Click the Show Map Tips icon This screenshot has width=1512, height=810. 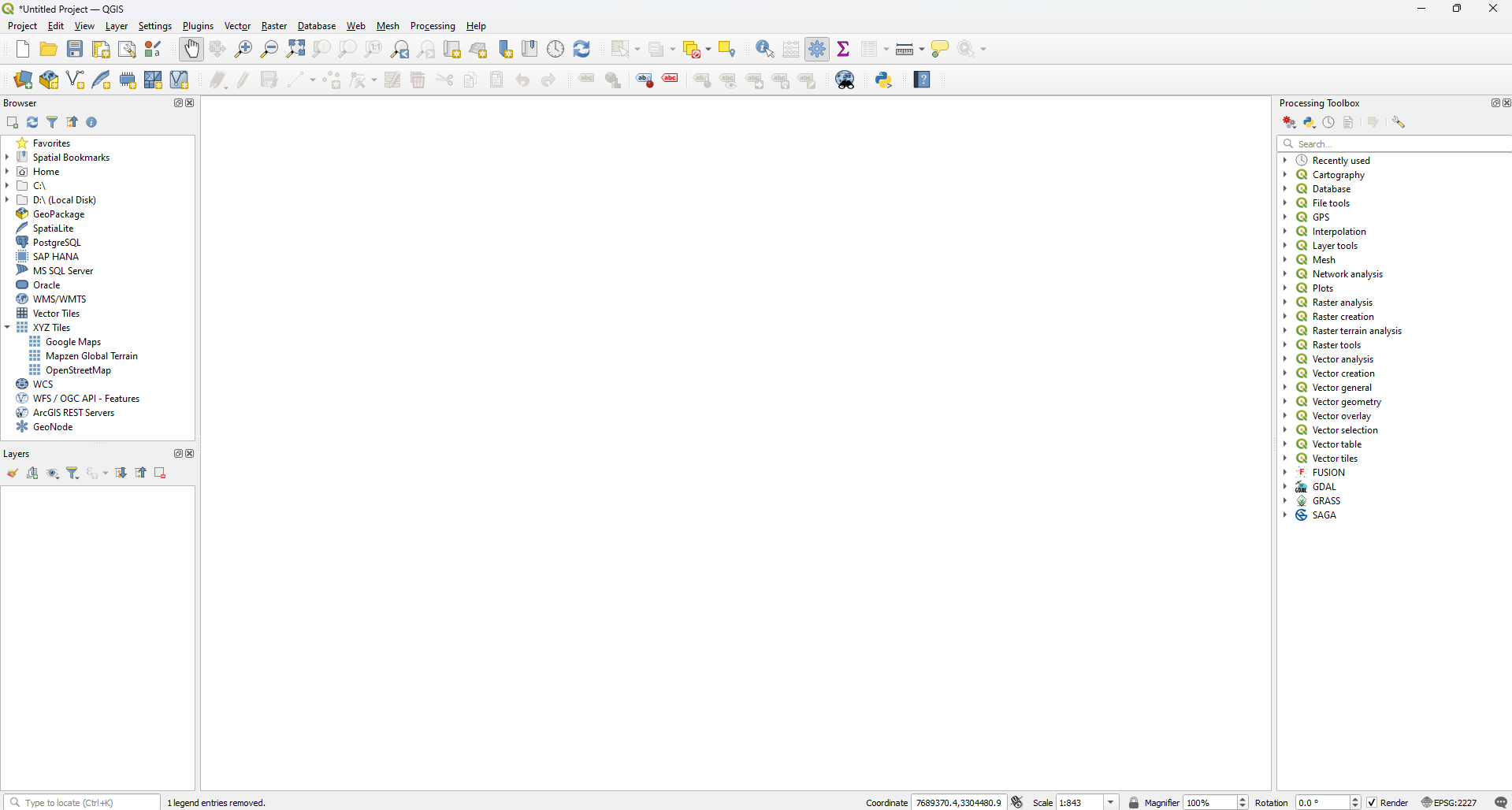point(940,49)
